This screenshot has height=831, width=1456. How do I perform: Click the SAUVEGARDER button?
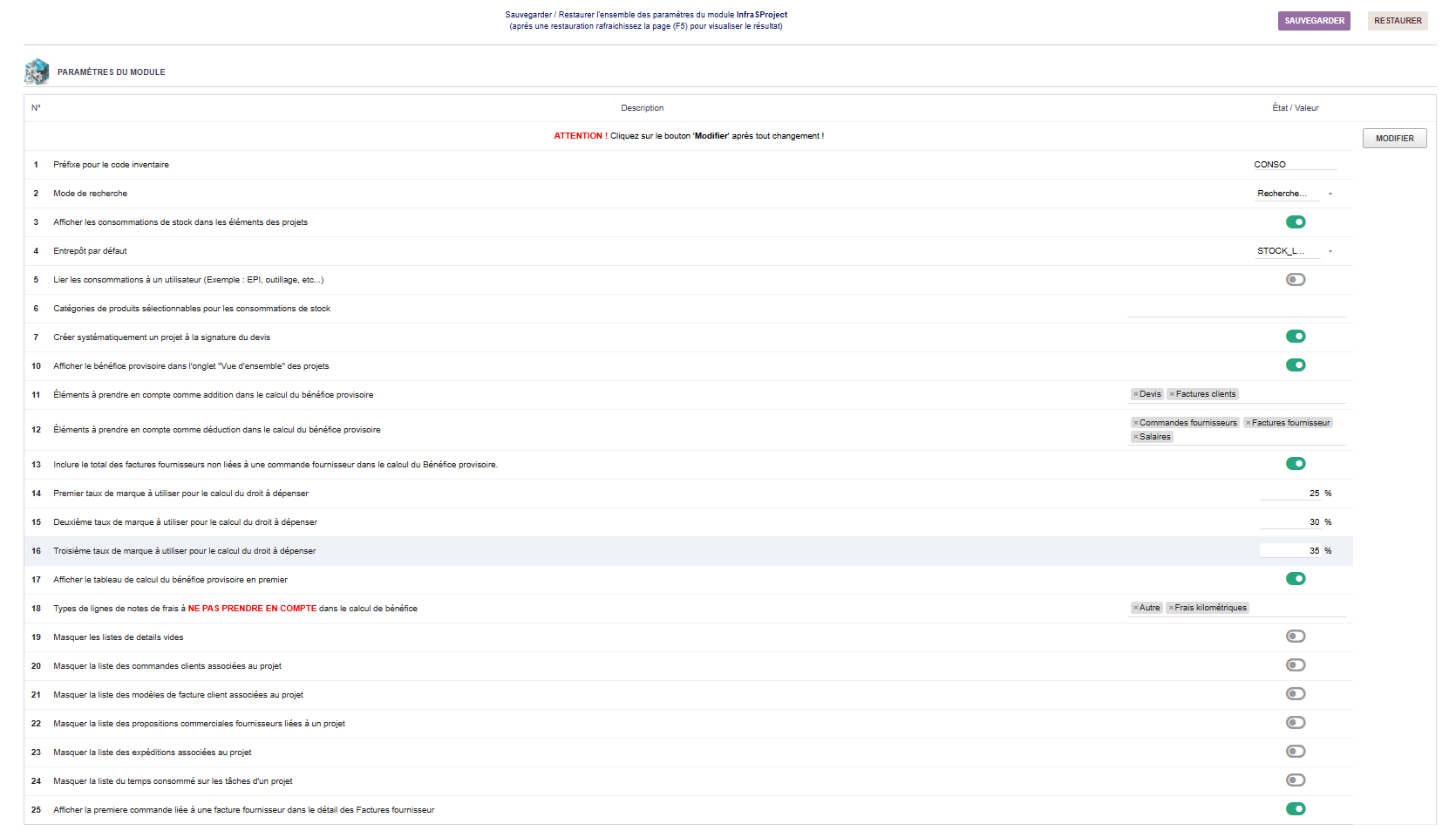point(1313,21)
